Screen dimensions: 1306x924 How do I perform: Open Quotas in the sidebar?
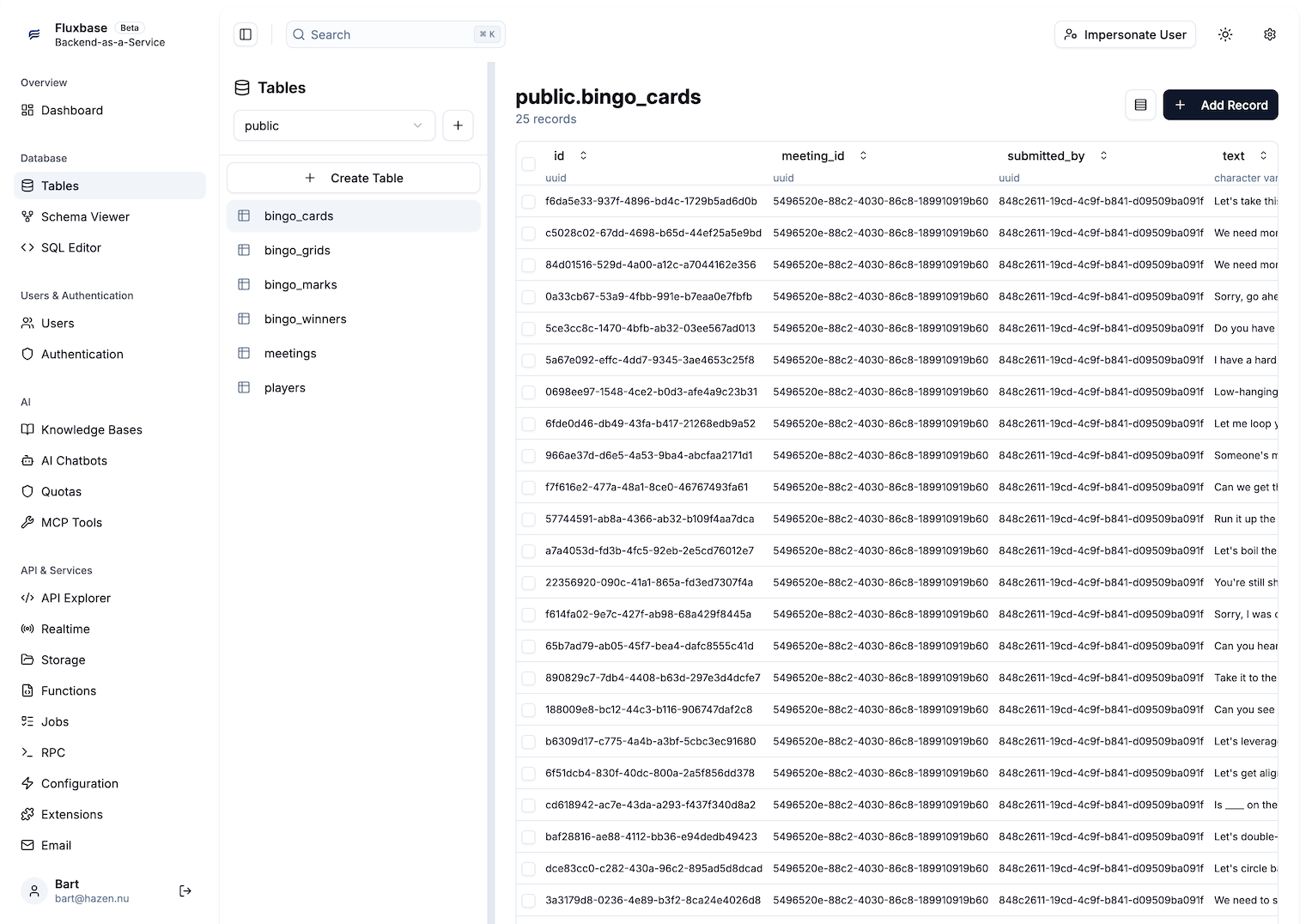click(110, 491)
